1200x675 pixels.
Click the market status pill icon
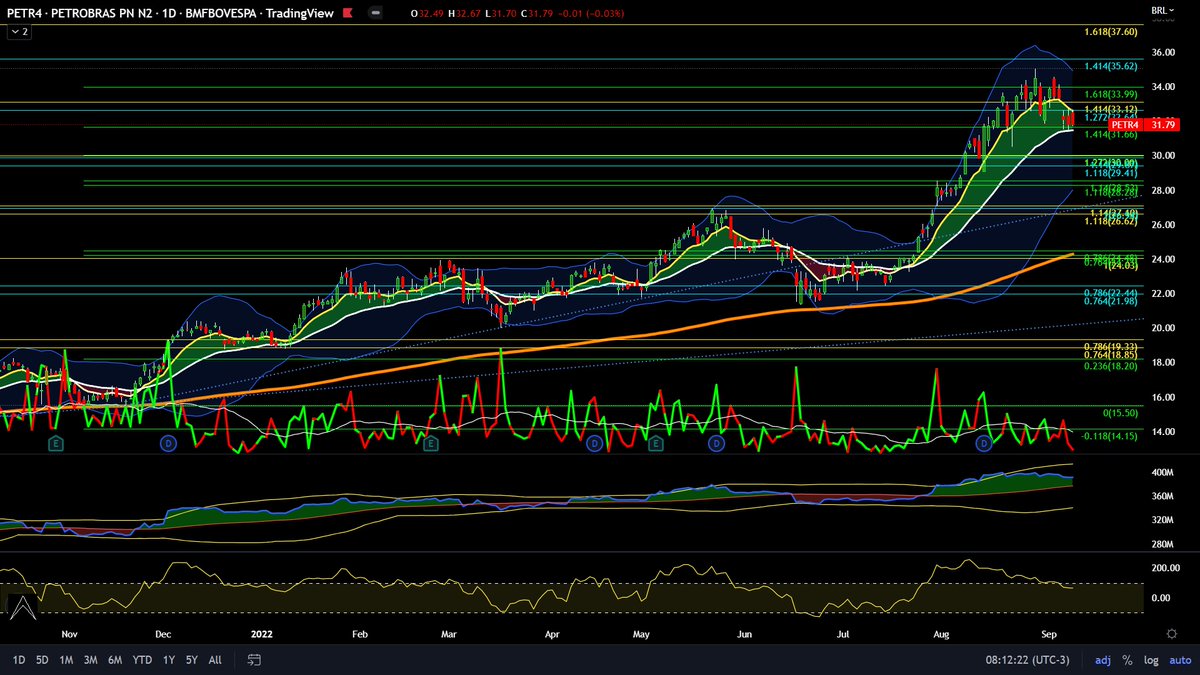click(x=378, y=12)
